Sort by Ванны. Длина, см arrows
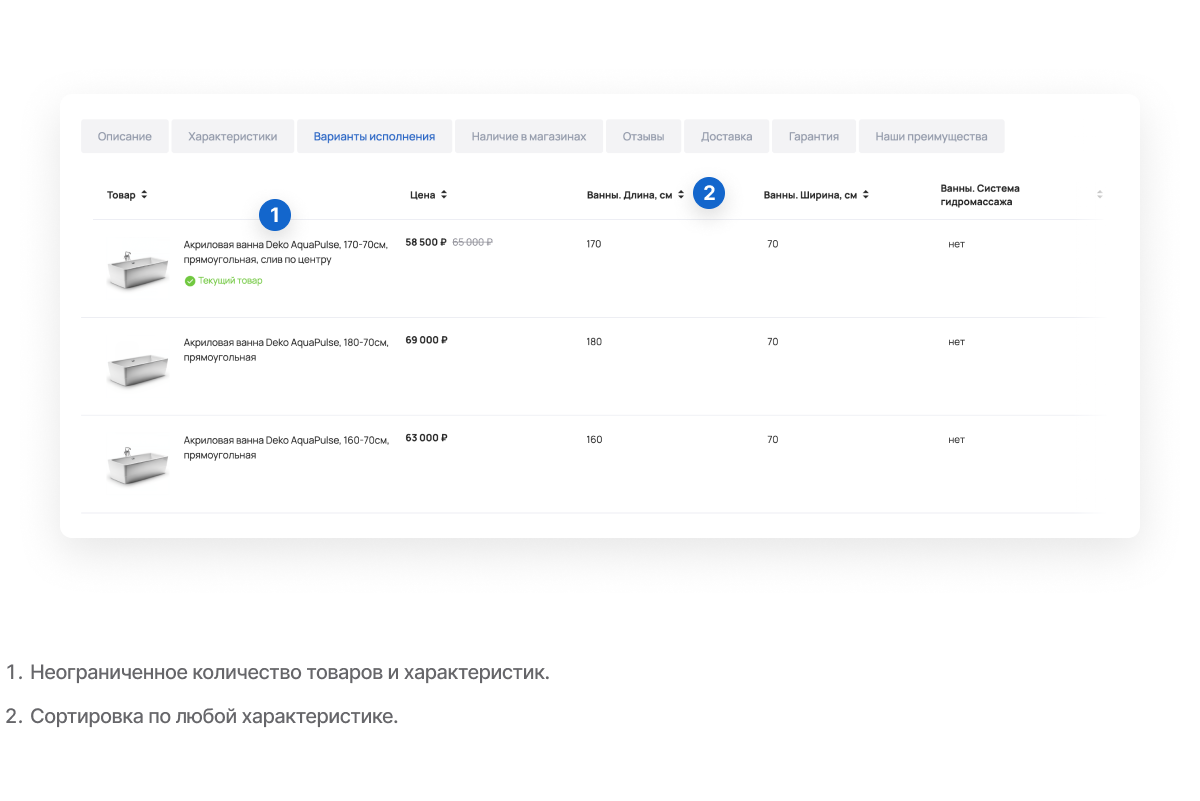 (x=681, y=195)
